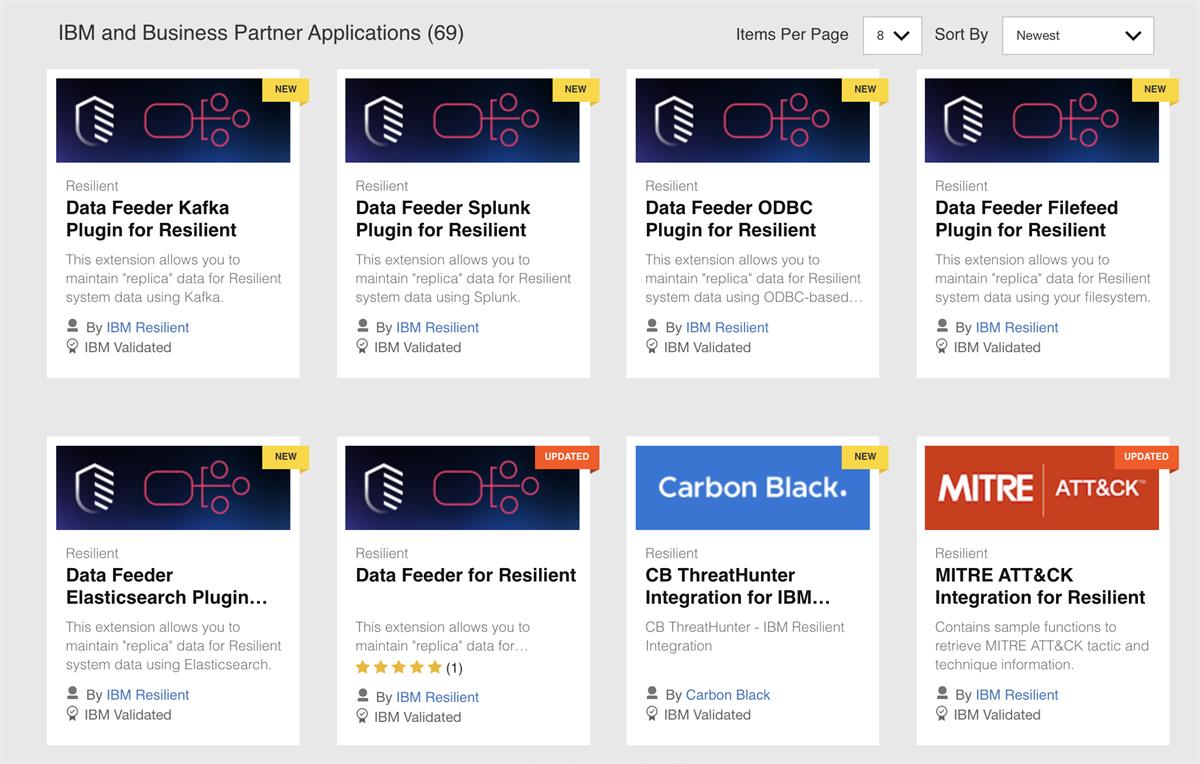Open the Data Feeder Elasticsearch Plugin banner image

(173, 487)
